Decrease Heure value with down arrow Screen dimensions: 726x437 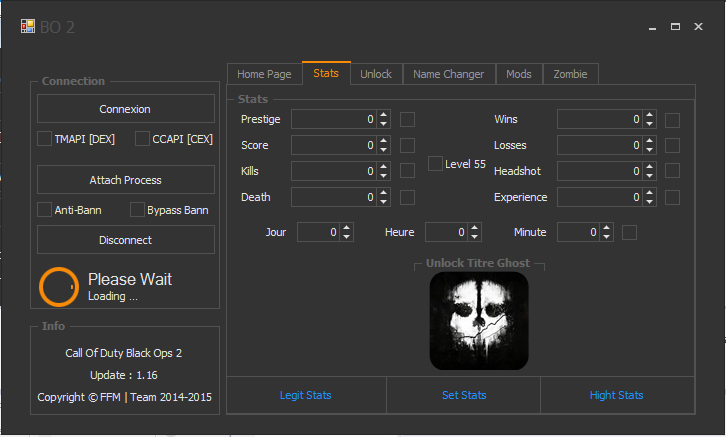[x=475, y=237]
